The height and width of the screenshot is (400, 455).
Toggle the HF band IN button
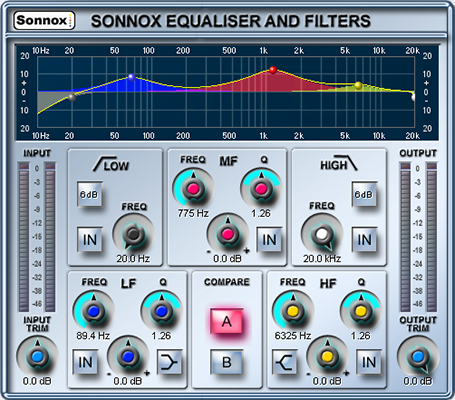point(369,362)
